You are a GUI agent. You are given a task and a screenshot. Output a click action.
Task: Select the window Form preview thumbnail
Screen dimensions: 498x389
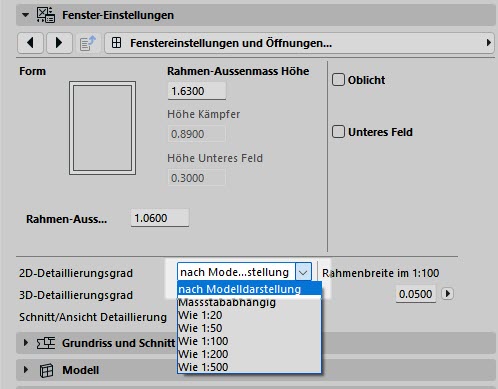pos(102,128)
